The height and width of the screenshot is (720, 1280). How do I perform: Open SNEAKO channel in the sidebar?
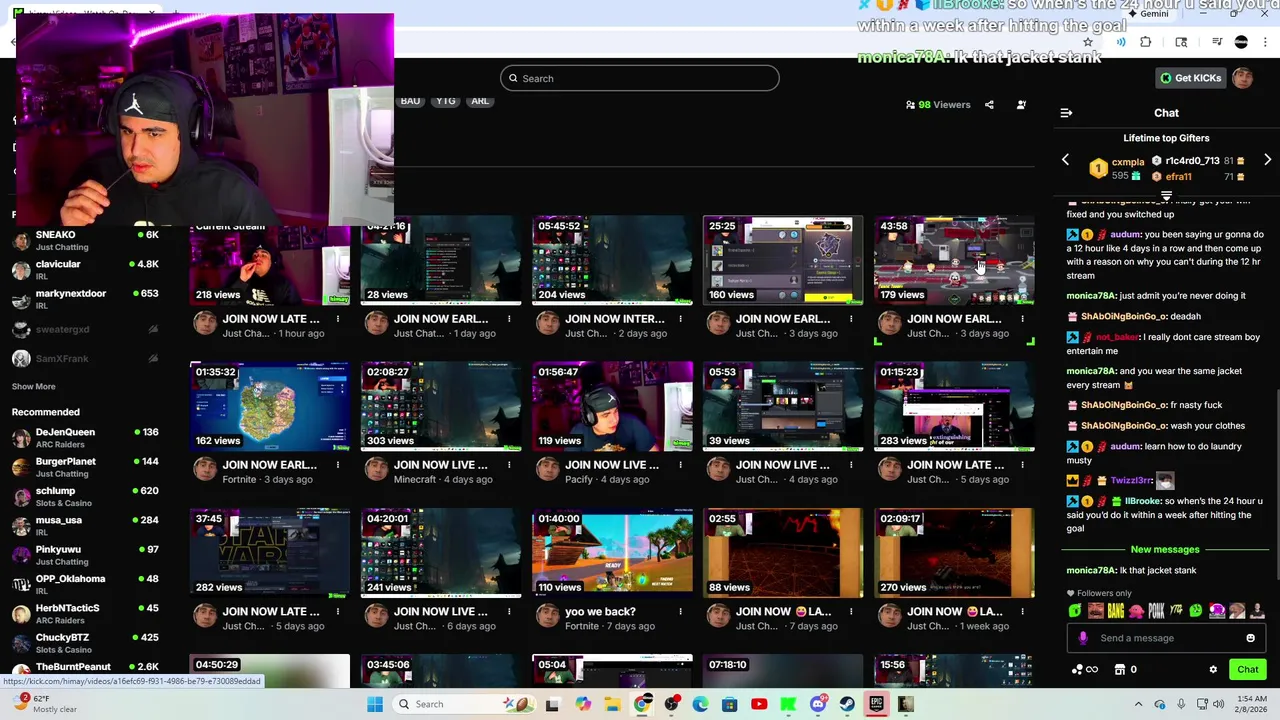[85, 240]
